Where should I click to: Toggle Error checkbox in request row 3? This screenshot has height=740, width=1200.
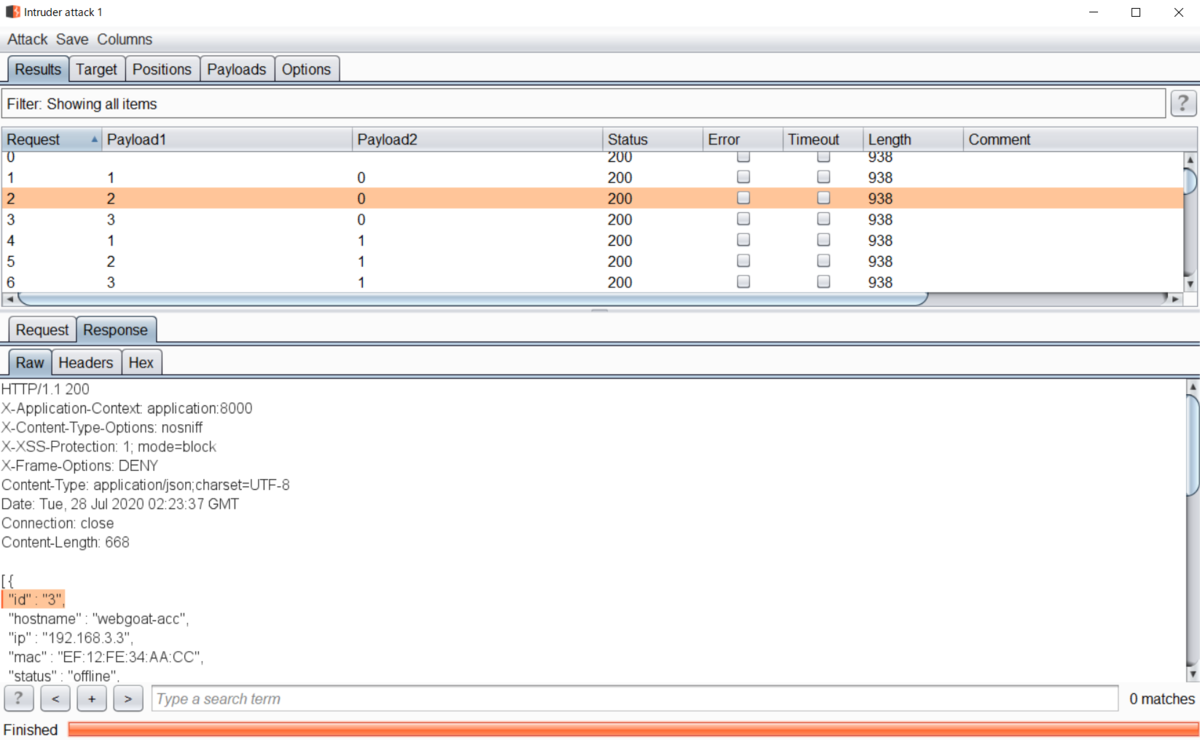[x=743, y=219]
